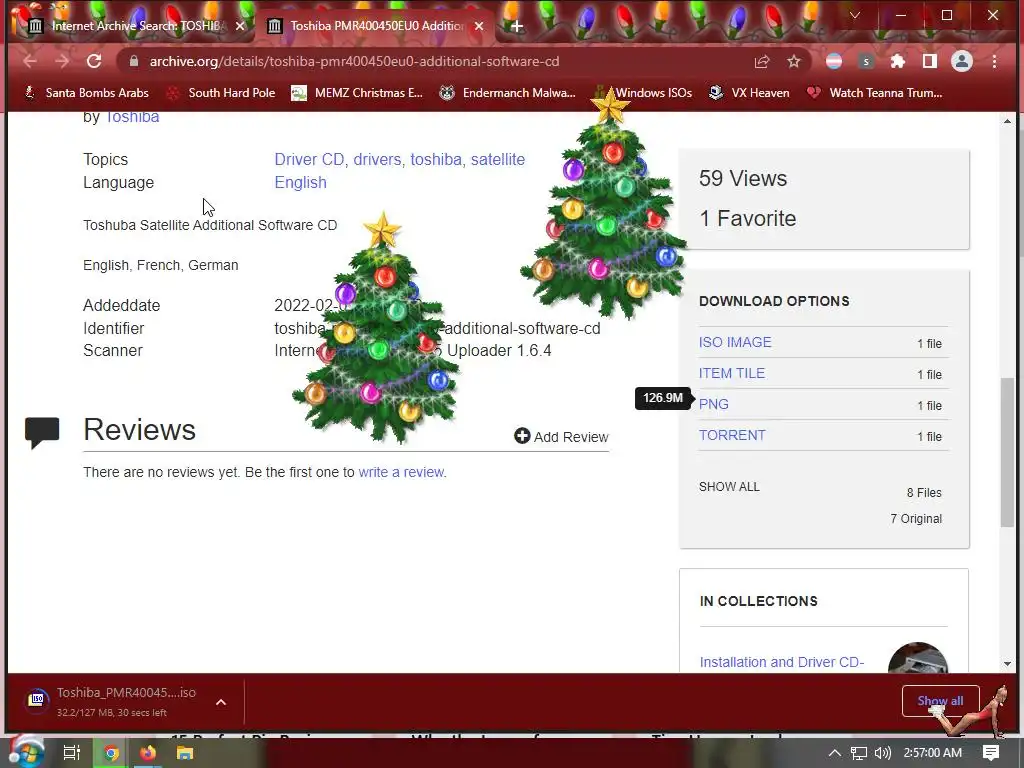This screenshot has width=1024, height=768.
Task: Open Santa Bombs Arabs bookmark
Action: (86, 93)
